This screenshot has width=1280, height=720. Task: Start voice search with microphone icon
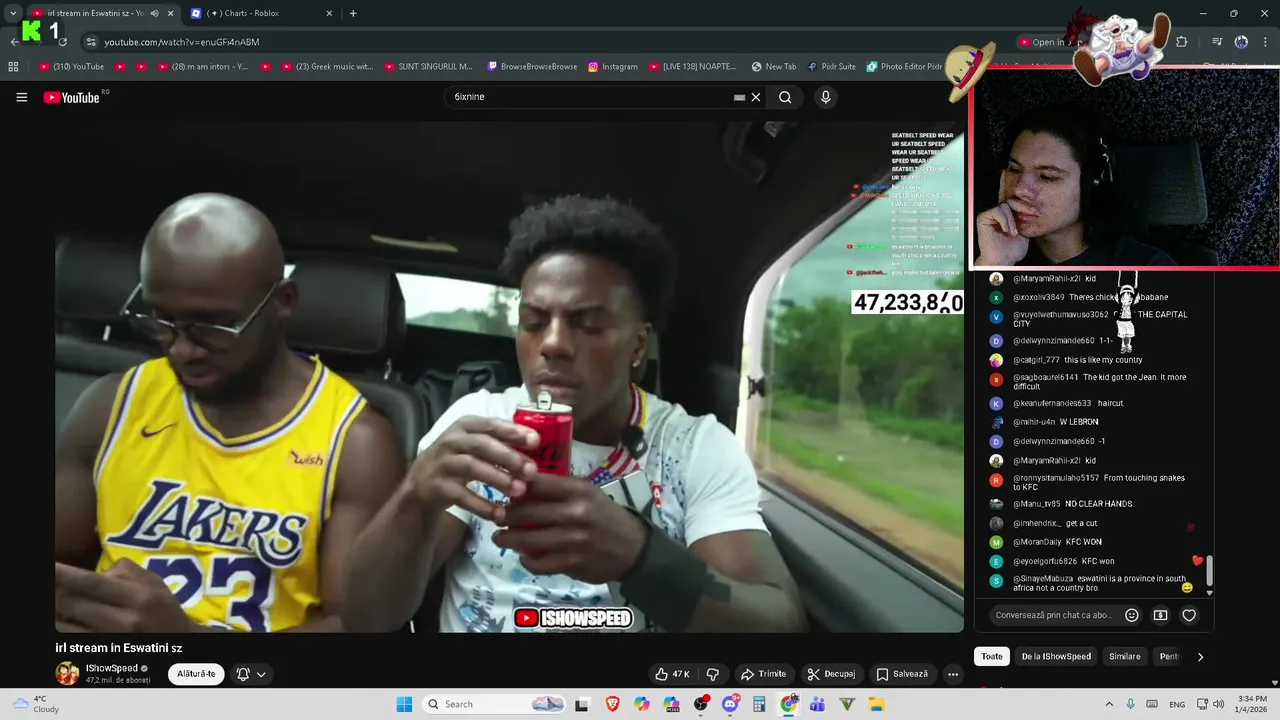tap(825, 97)
